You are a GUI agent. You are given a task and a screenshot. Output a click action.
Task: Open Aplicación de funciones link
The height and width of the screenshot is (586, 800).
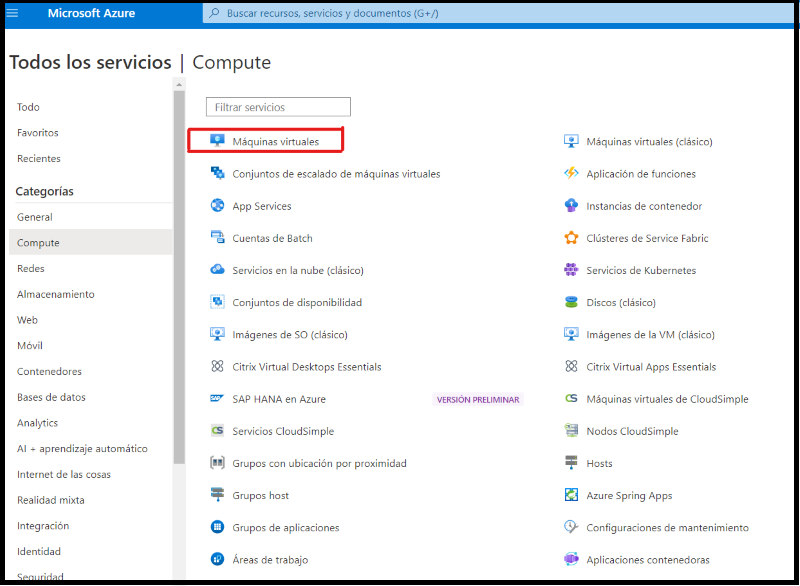point(641,174)
